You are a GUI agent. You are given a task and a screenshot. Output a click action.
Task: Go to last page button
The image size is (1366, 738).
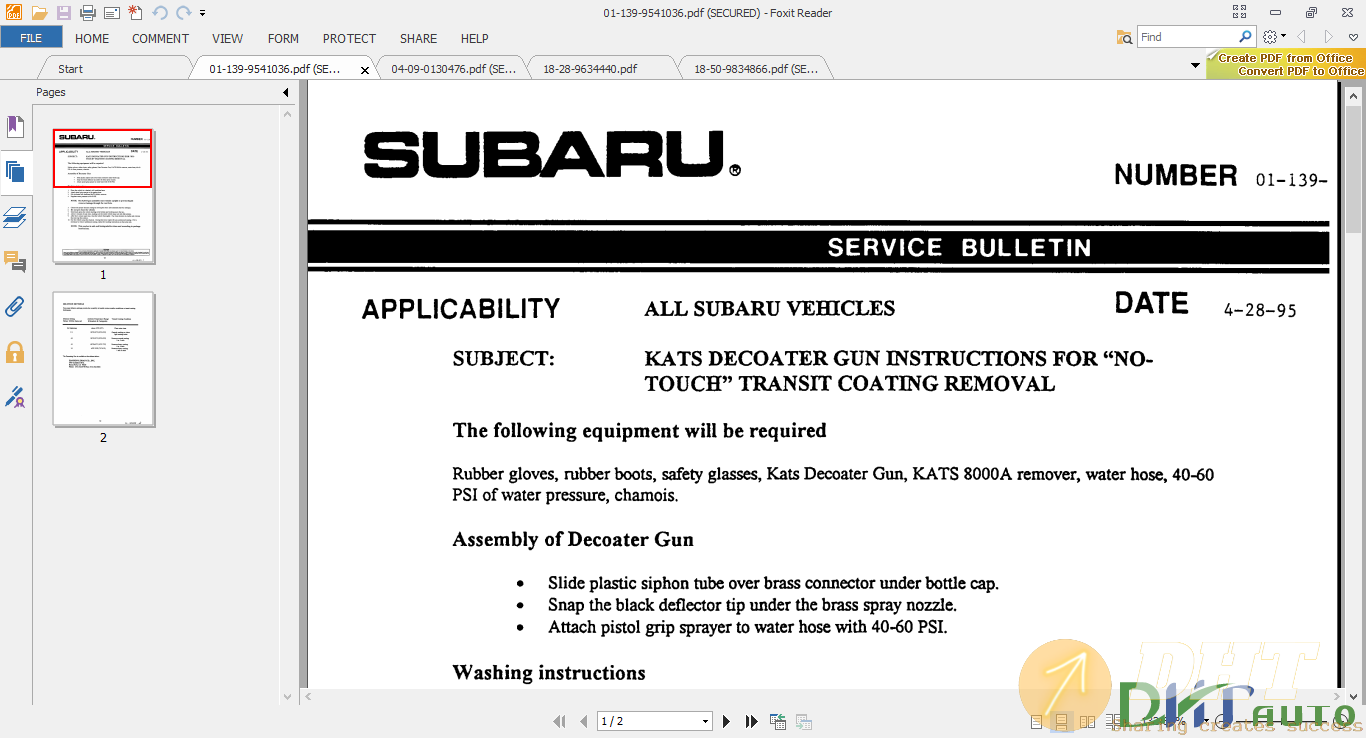[x=750, y=721]
